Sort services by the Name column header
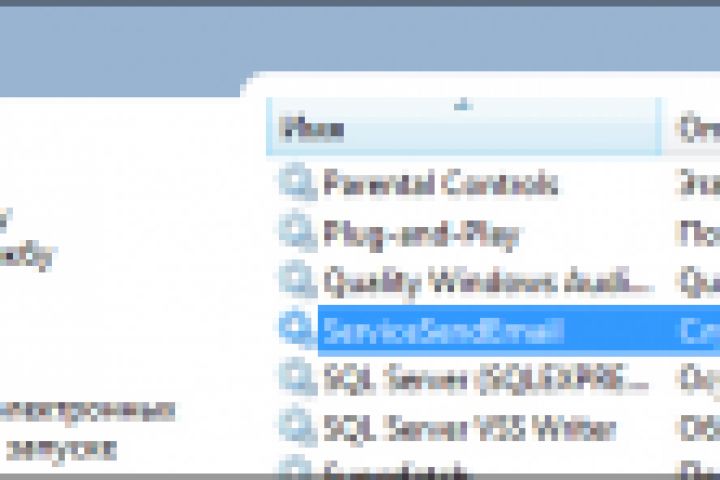Viewport: 720px width, 480px height. click(x=464, y=127)
